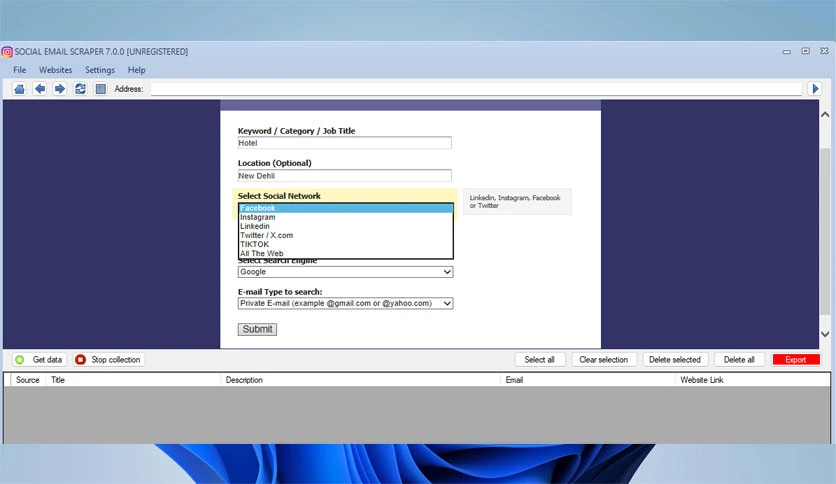Click the vertical scrollbar thumb
The height and width of the screenshot is (484, 836).
825,232
